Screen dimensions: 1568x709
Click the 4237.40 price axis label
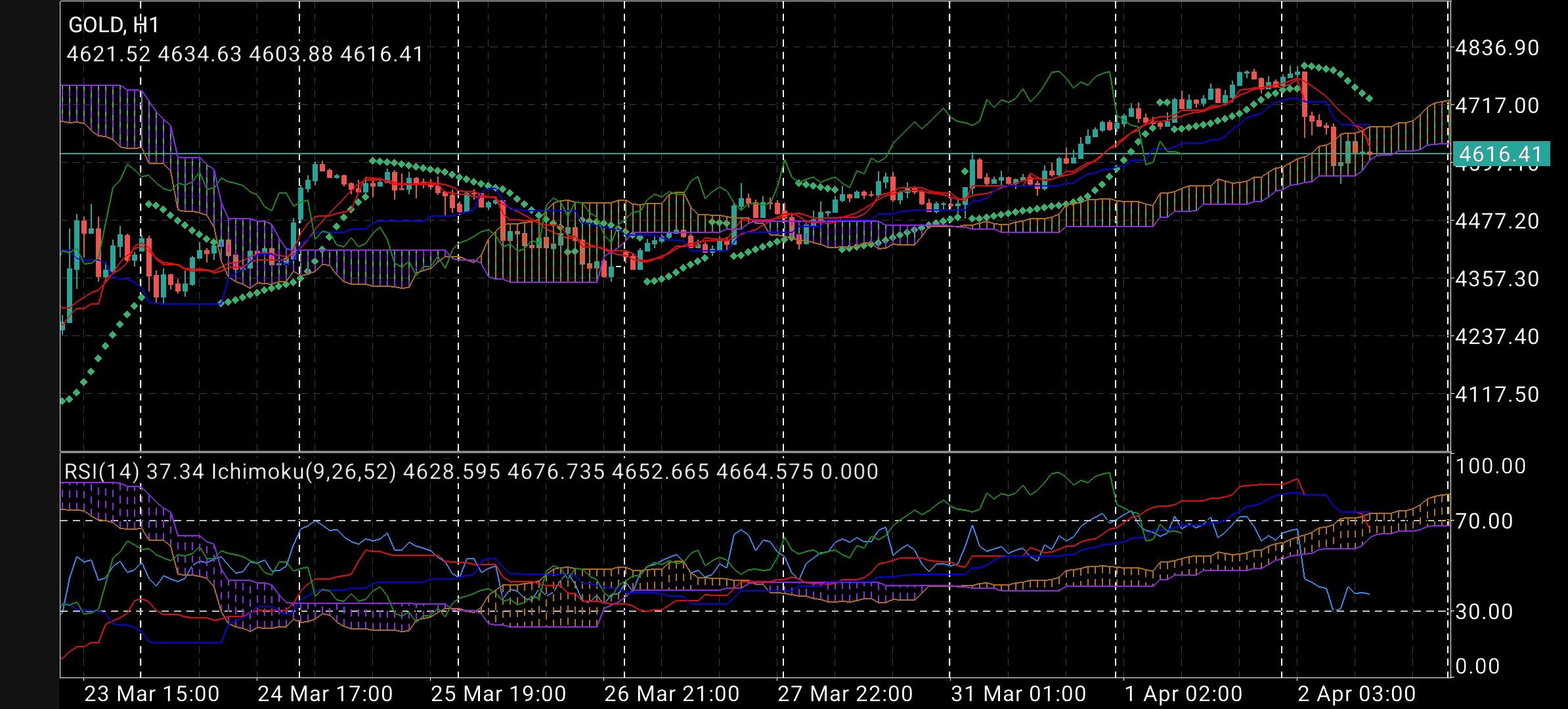[1497, 337]
